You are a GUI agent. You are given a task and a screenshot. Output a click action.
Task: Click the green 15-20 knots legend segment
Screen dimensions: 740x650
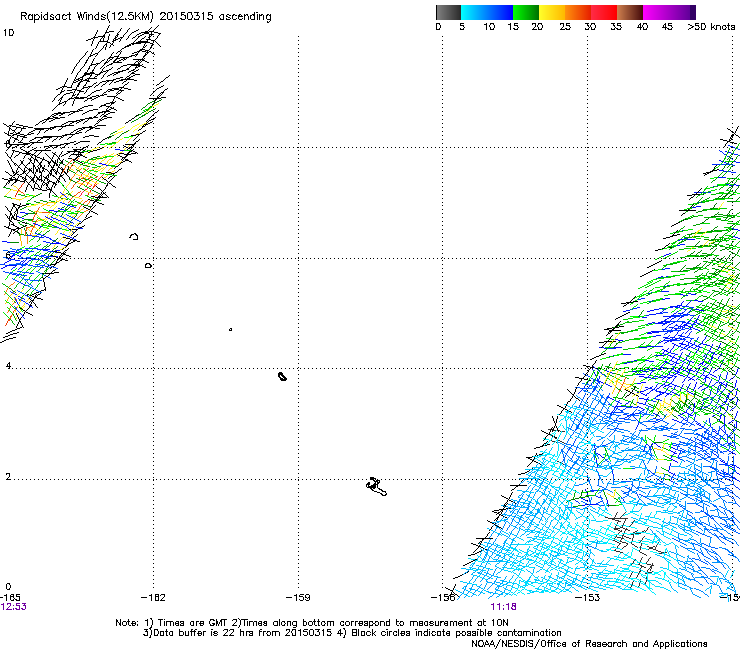click(x=526, y=12)
